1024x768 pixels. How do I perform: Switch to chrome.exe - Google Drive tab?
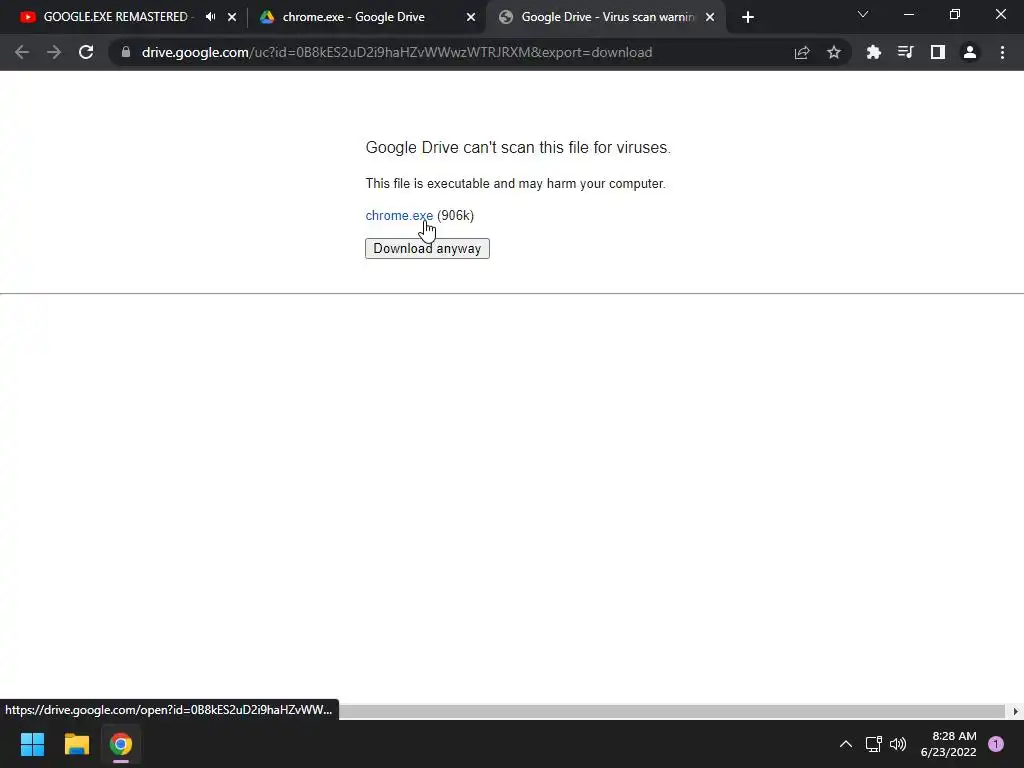353,17
